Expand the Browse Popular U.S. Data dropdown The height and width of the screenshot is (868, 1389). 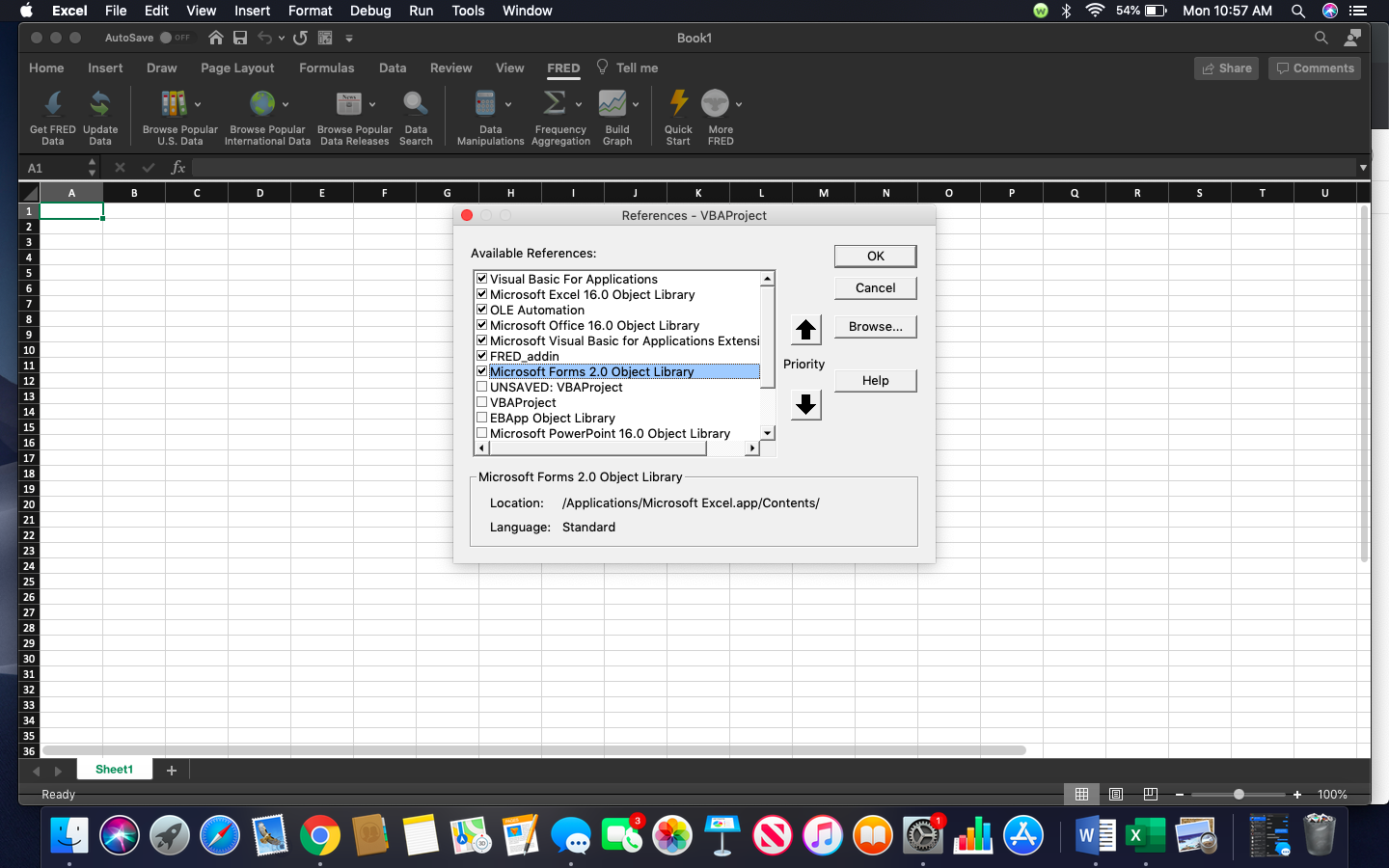click(x=198, y=104)
